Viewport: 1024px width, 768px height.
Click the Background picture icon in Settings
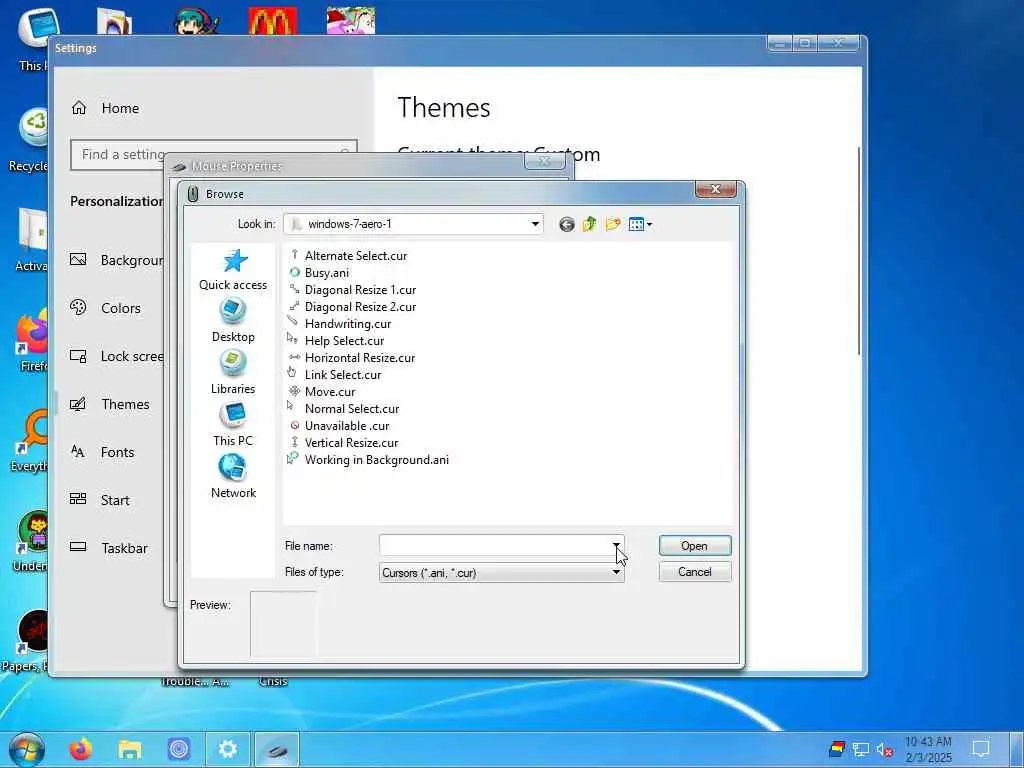coord(78,260)
